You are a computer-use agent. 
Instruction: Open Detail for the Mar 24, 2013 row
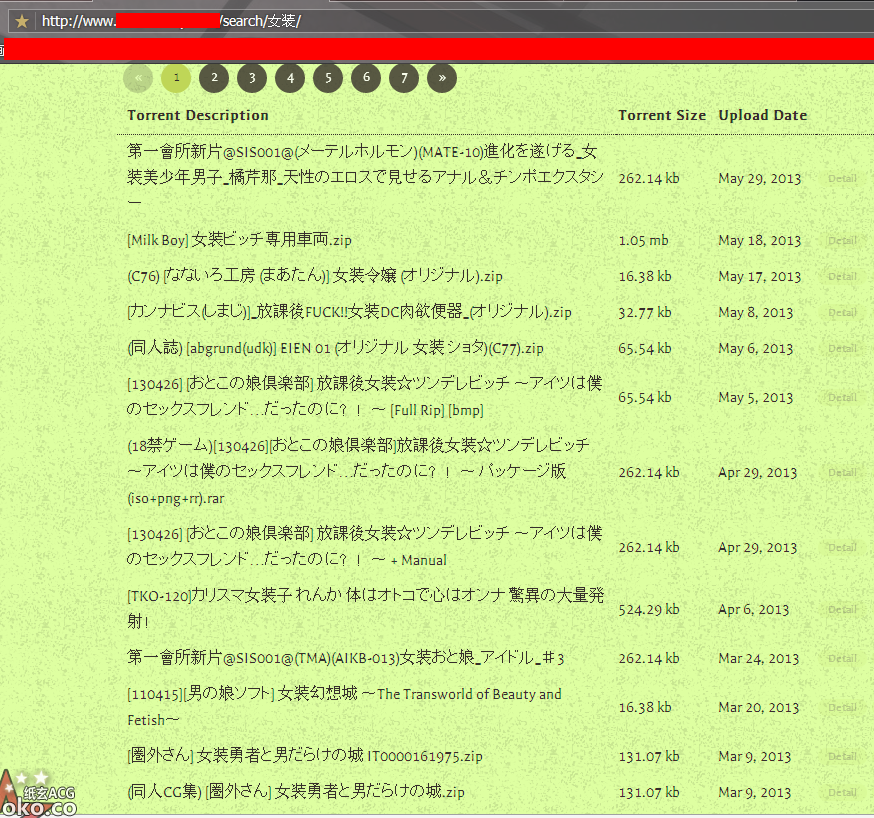click(842, 658)
